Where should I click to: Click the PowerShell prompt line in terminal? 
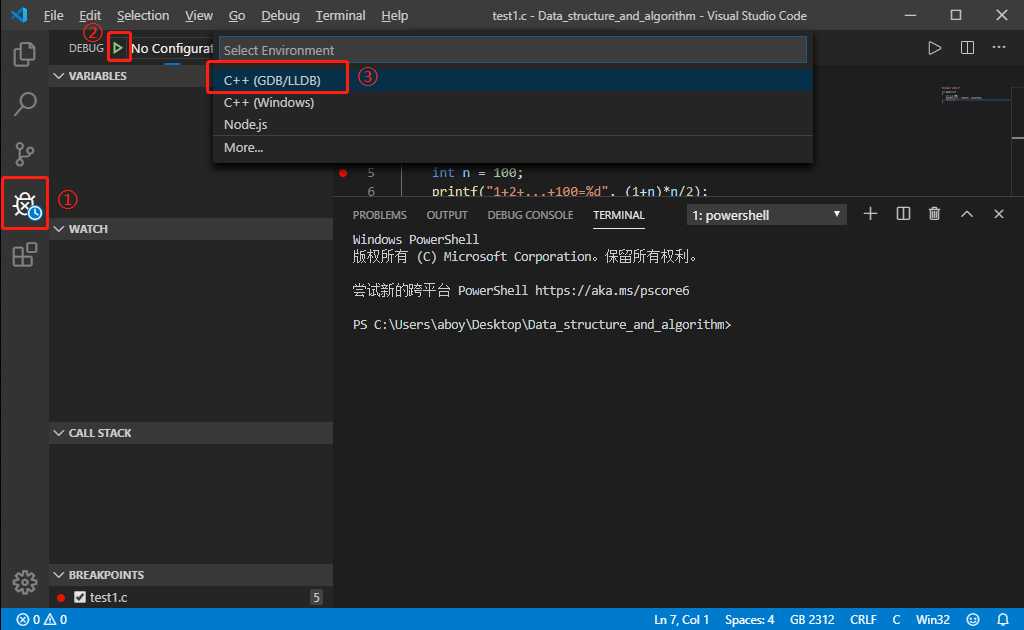click(542, 324)
